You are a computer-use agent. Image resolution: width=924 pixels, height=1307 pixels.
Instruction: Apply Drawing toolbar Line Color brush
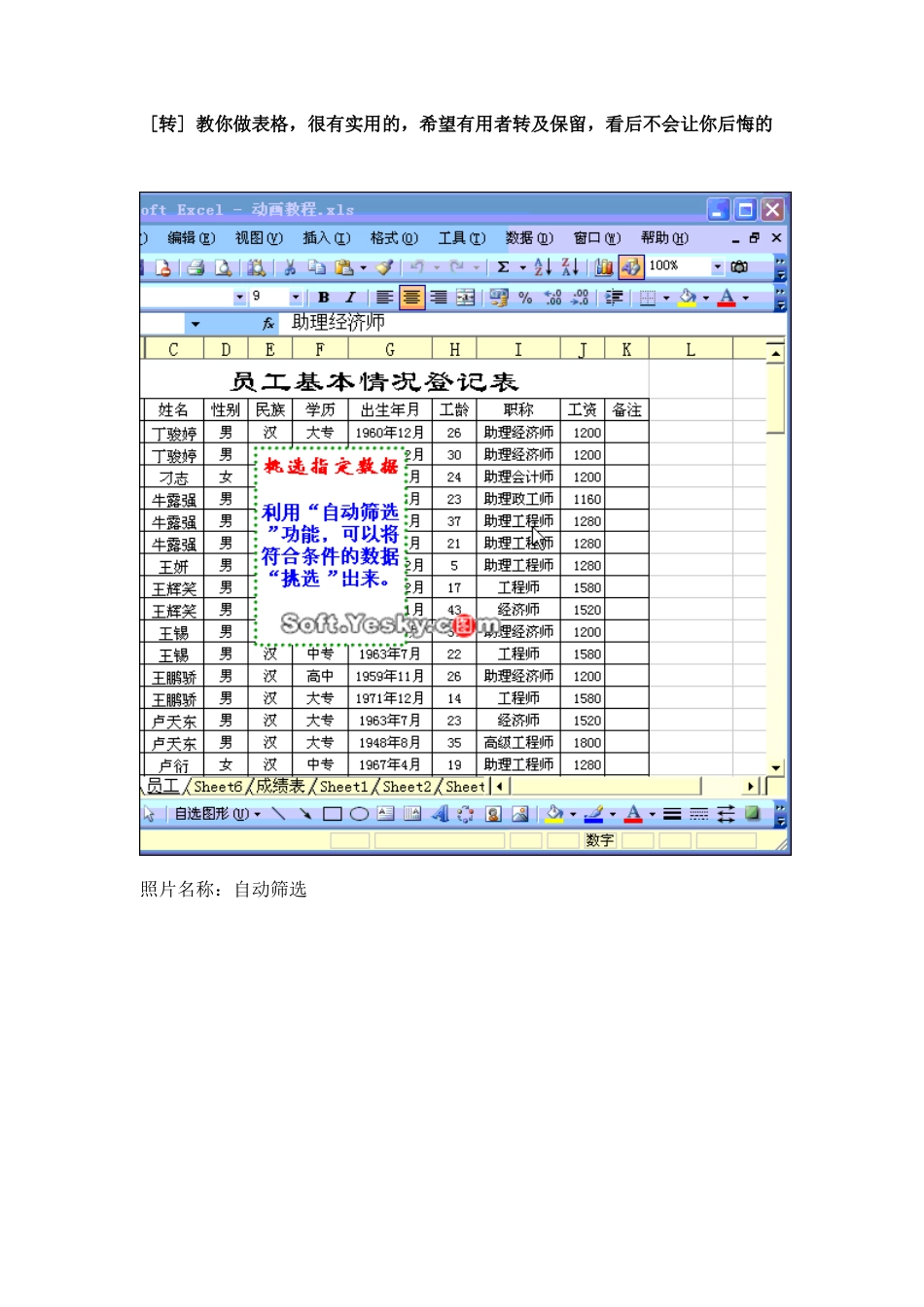(593, 814)
